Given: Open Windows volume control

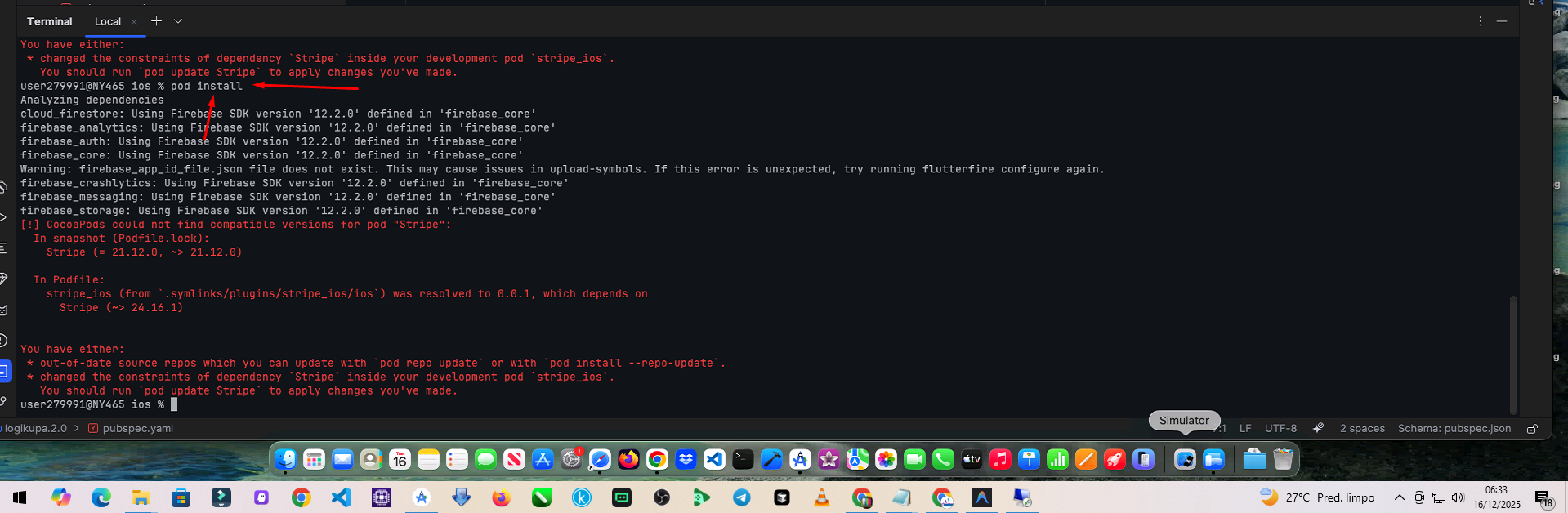Looking at the screenshot, I should pos(1458,497).
